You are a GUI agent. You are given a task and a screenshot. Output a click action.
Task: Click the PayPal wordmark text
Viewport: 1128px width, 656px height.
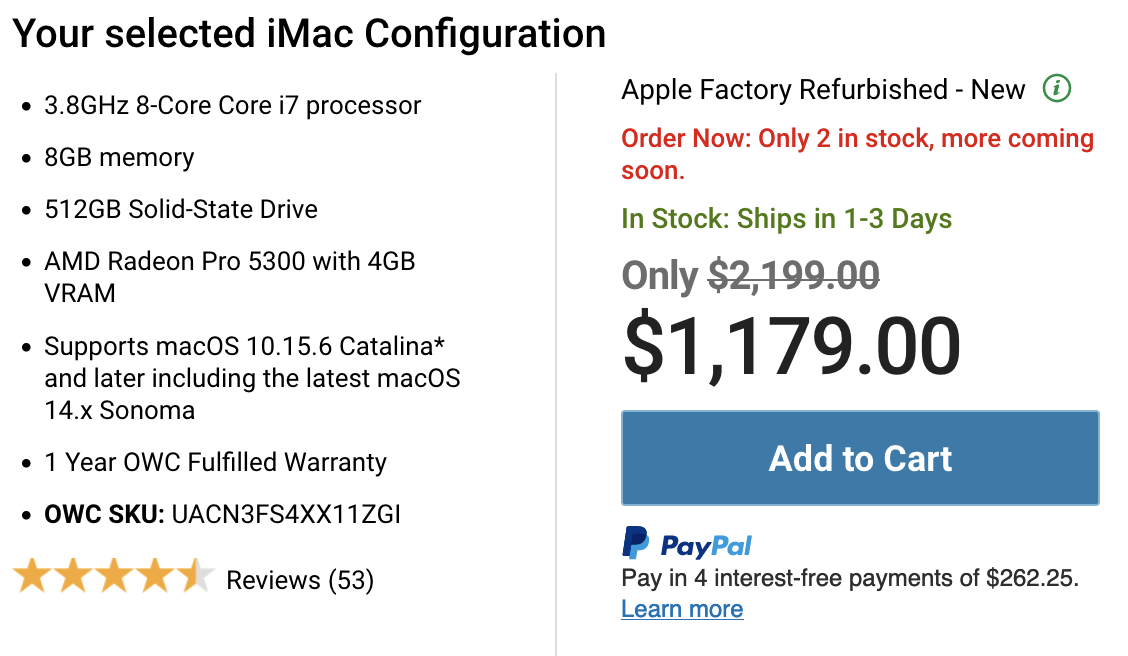(706, 546)
